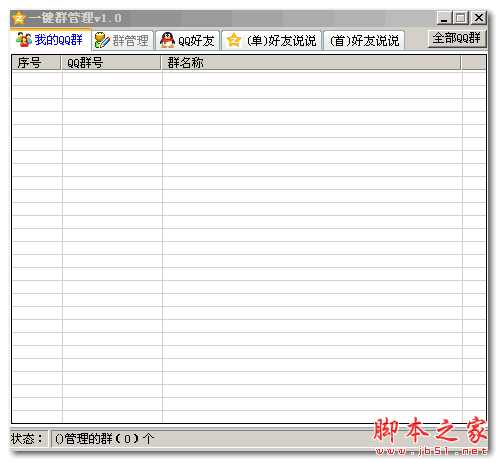Sort by the 序号 column header

(x=36, y=63)
